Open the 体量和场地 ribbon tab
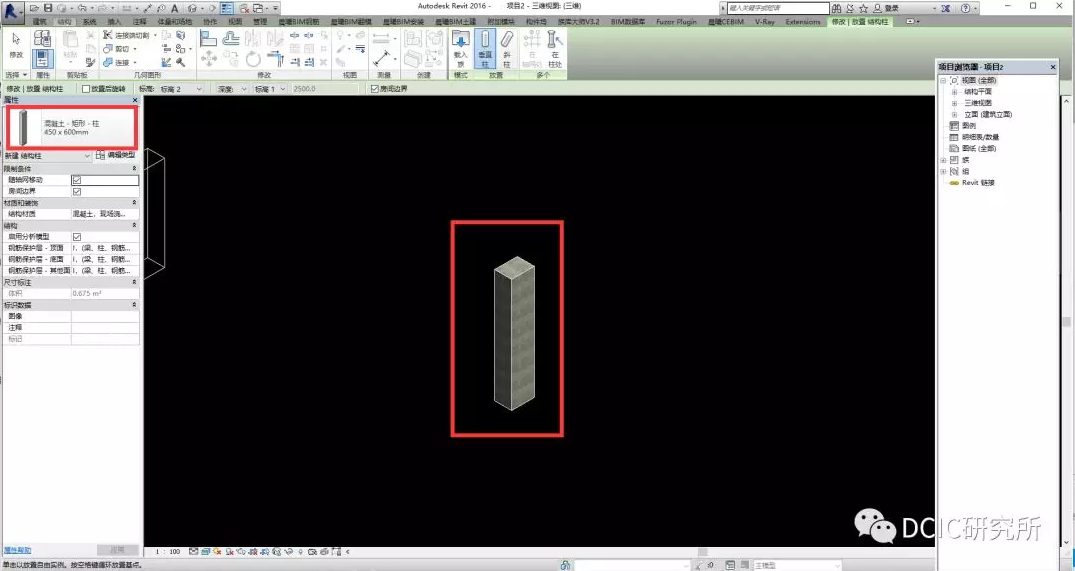Screen dimensions: 1075x571 pyautogui.click(x=175, y=22)
